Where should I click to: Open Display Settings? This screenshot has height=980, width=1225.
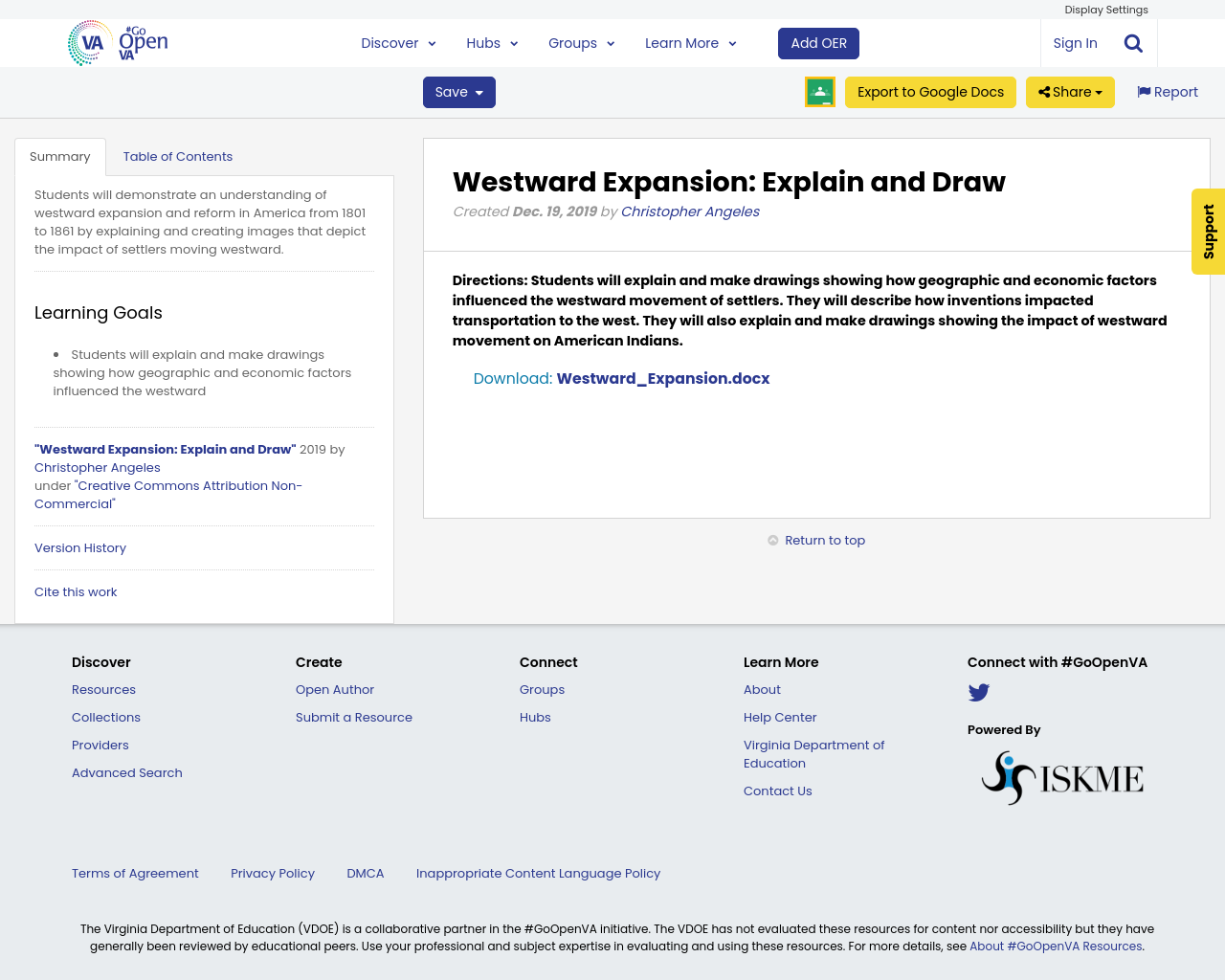1105,9
